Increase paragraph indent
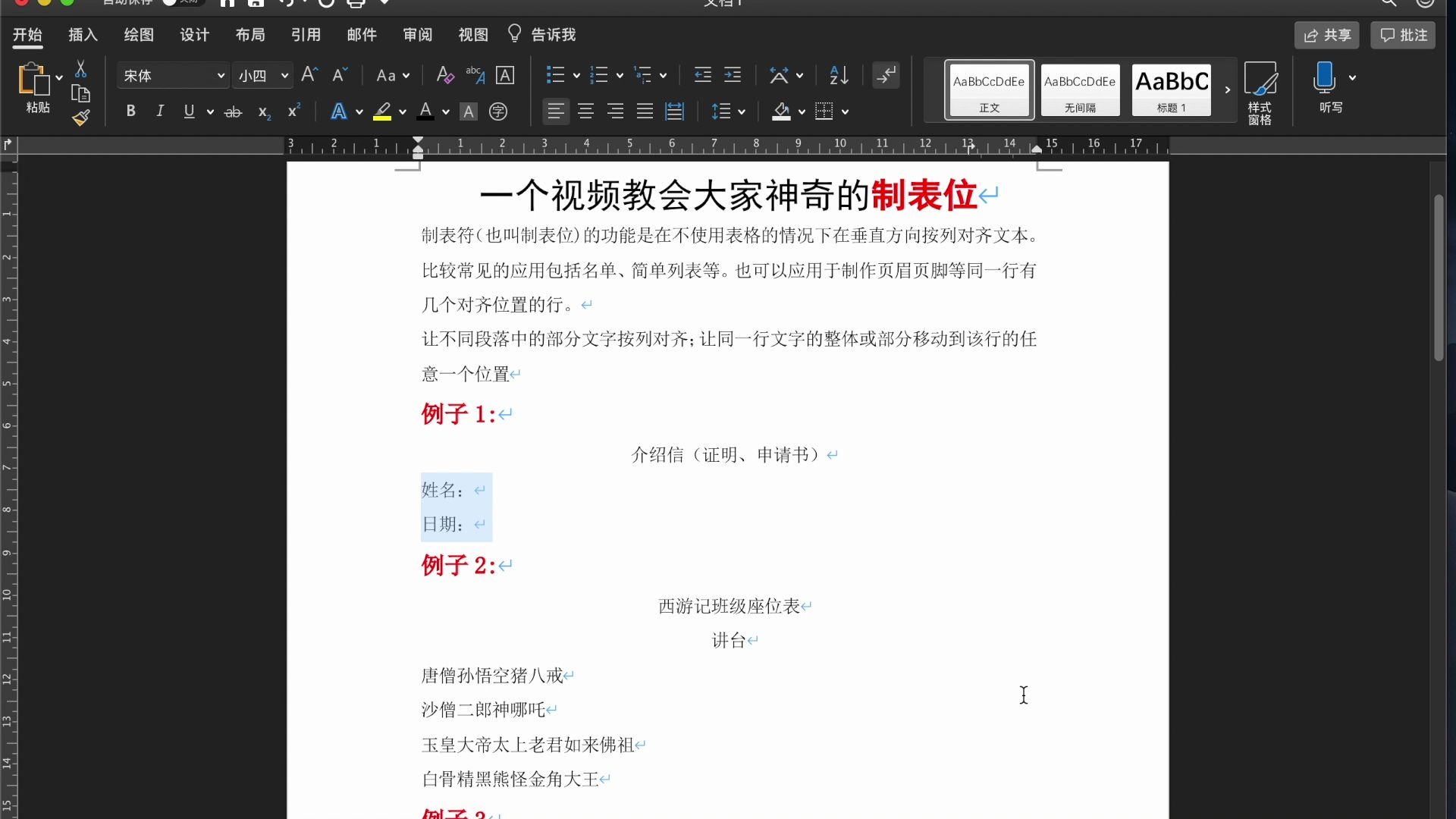 (733, 75)
